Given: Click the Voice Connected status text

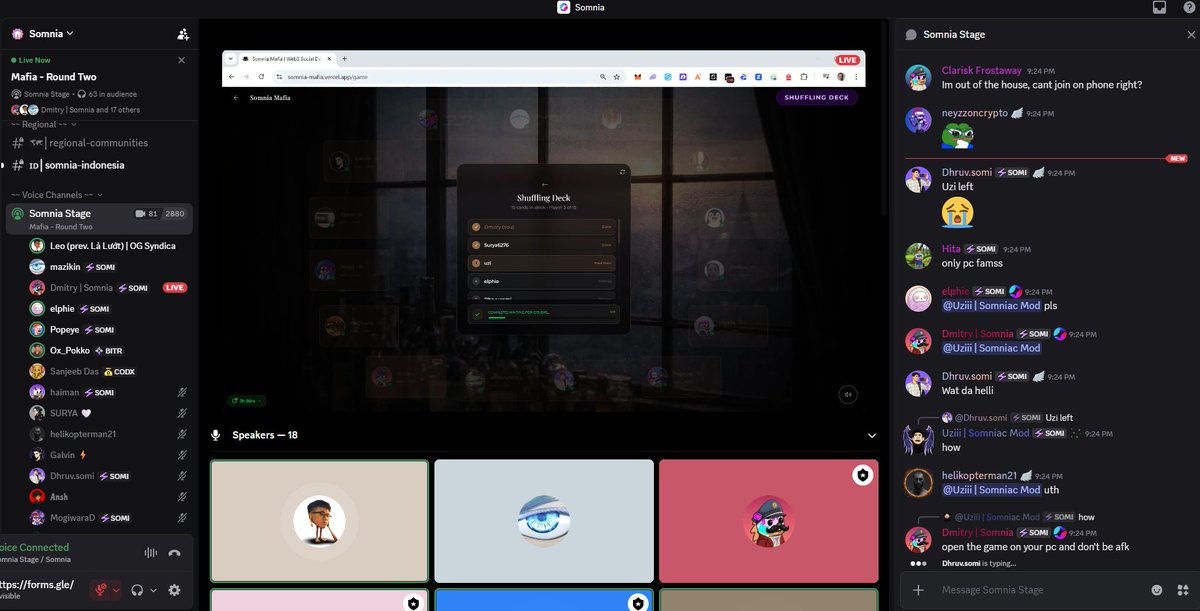Looking at the screenshot, I should [34, 548].
